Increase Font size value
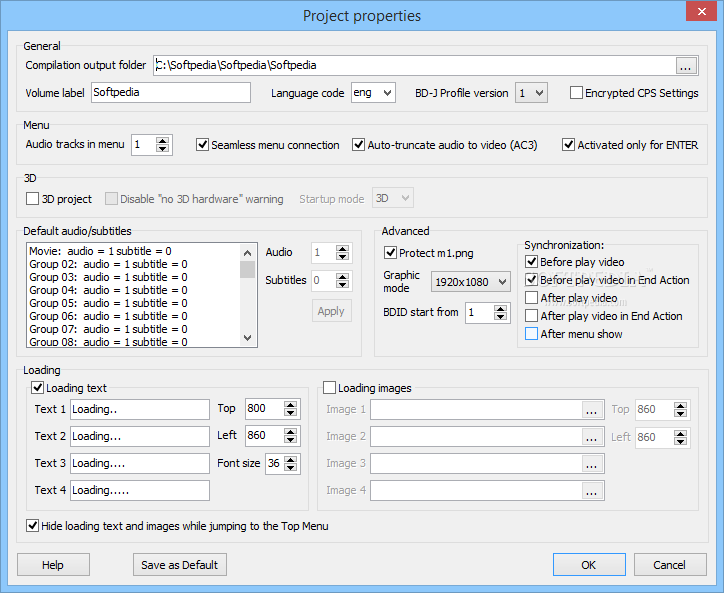Image resolution: width=724 pixels, height=593 pixels. tap(290, 460)
